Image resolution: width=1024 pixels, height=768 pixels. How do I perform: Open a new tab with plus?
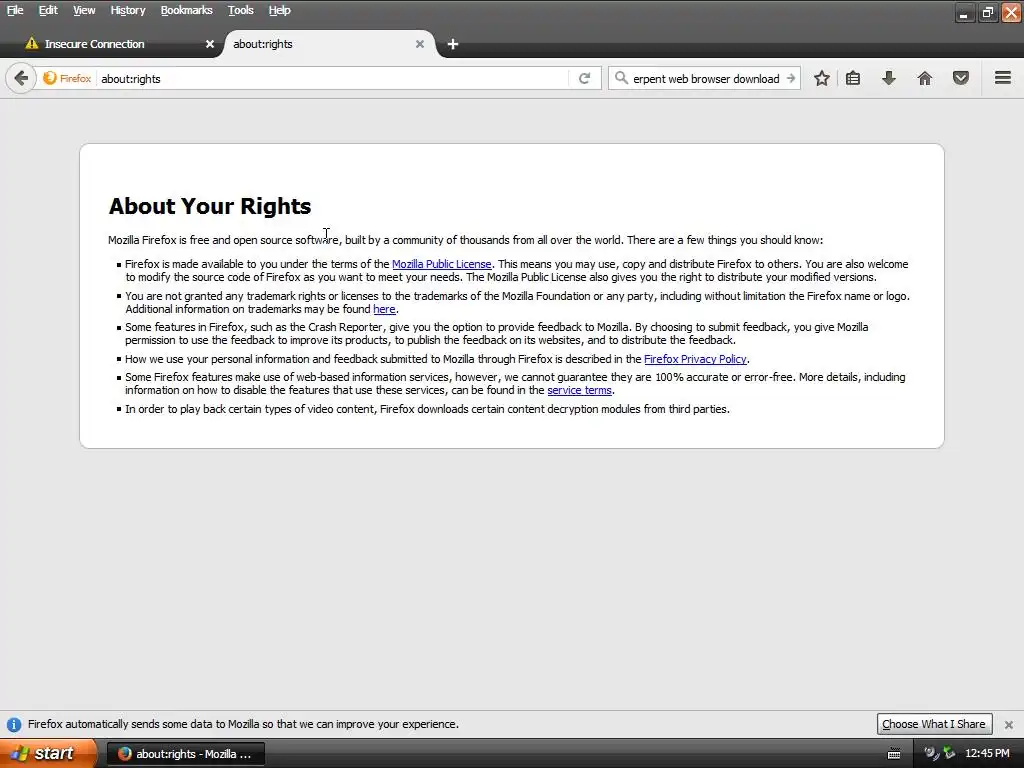tap(453, 44)
